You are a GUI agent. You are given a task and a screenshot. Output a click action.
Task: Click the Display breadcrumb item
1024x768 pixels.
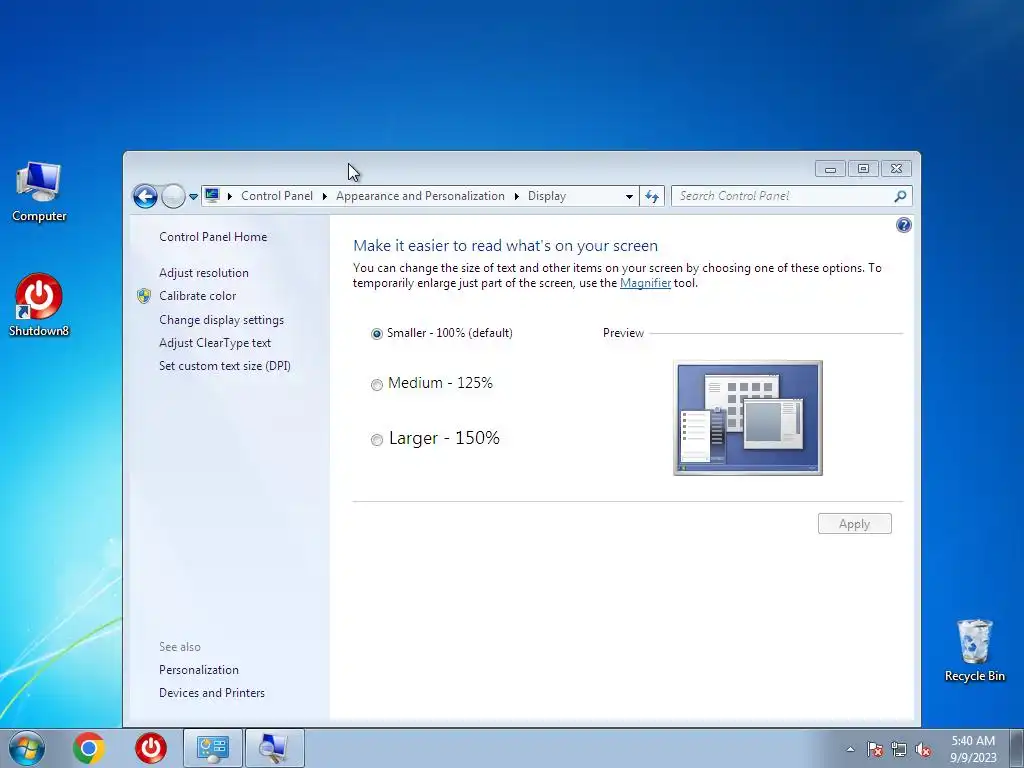[x=547, y=196]
